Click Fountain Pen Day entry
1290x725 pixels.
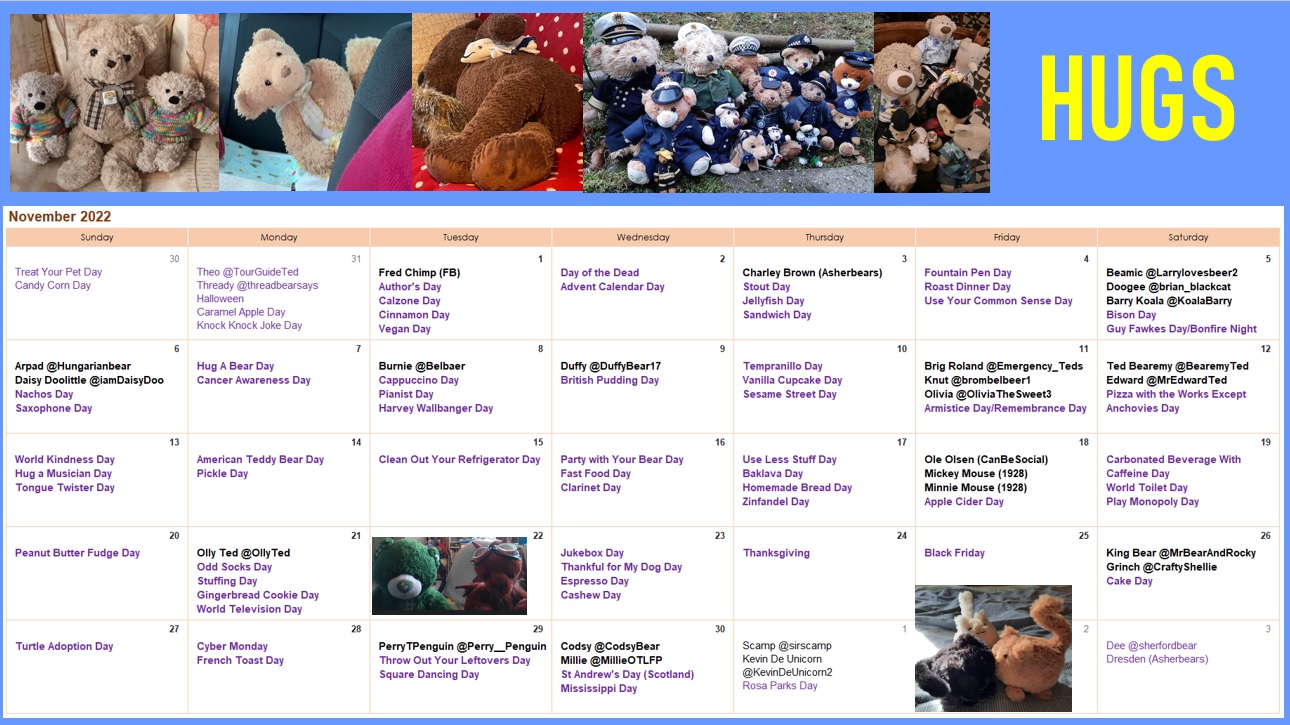pos(968,273)
